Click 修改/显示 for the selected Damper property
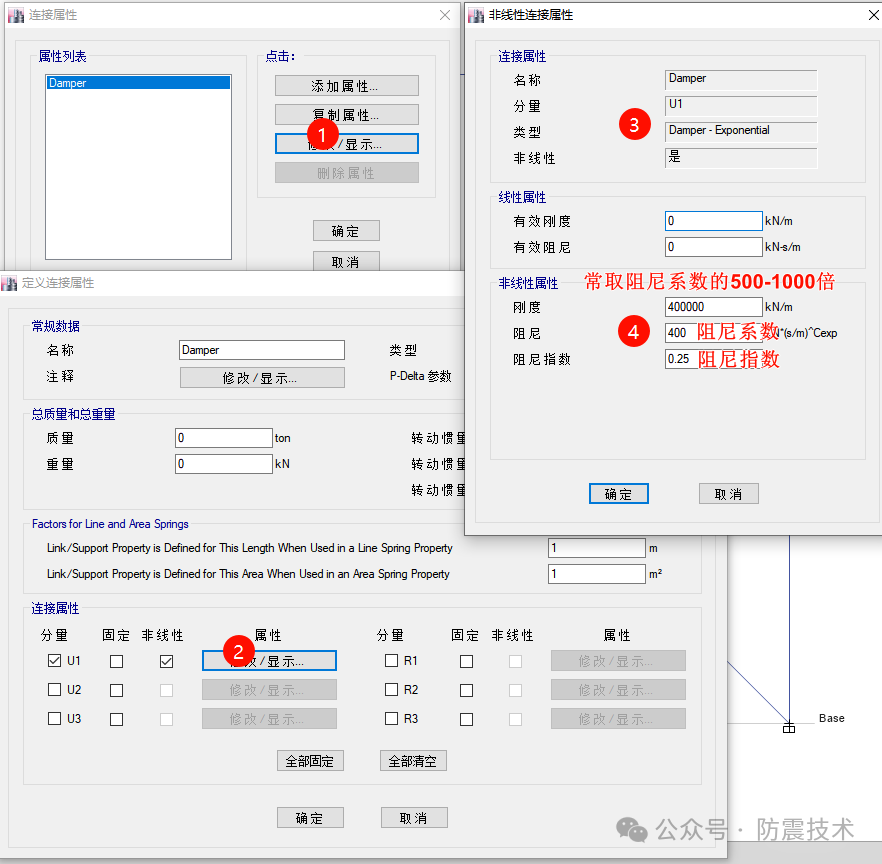 click(346, 142)
